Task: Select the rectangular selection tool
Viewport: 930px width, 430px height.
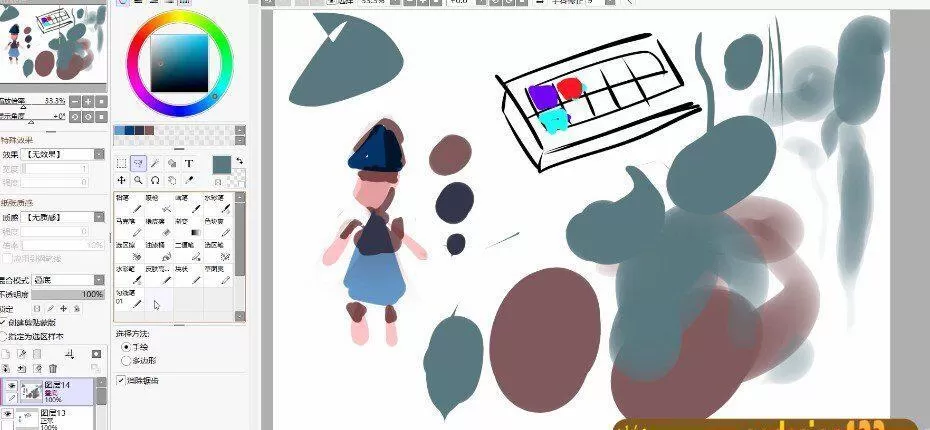Action: (x=122, y=163)
